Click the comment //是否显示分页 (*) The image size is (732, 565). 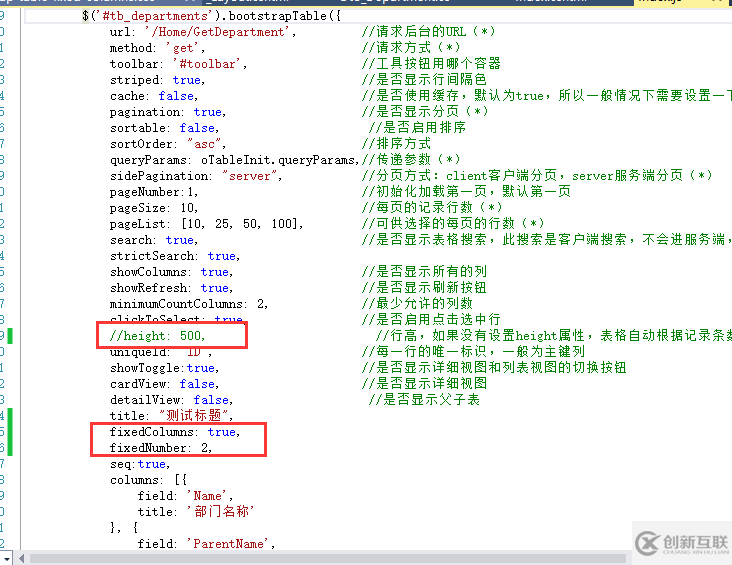(x=425, y=112)
